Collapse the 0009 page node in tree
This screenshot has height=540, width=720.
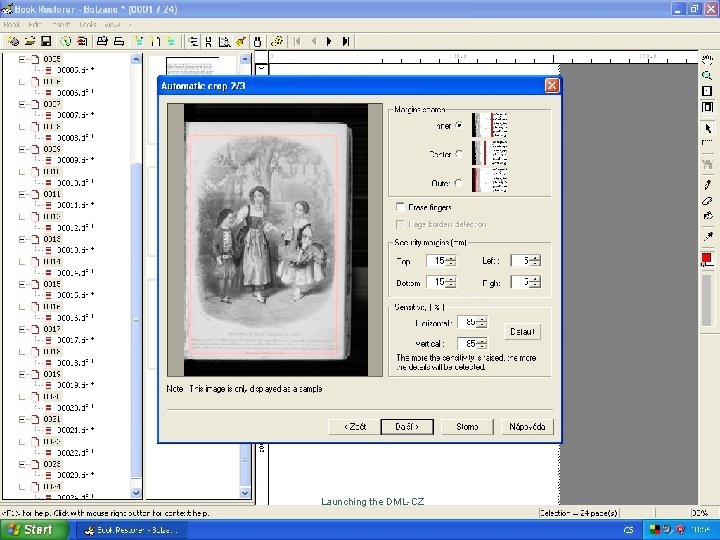pos(22,149)
